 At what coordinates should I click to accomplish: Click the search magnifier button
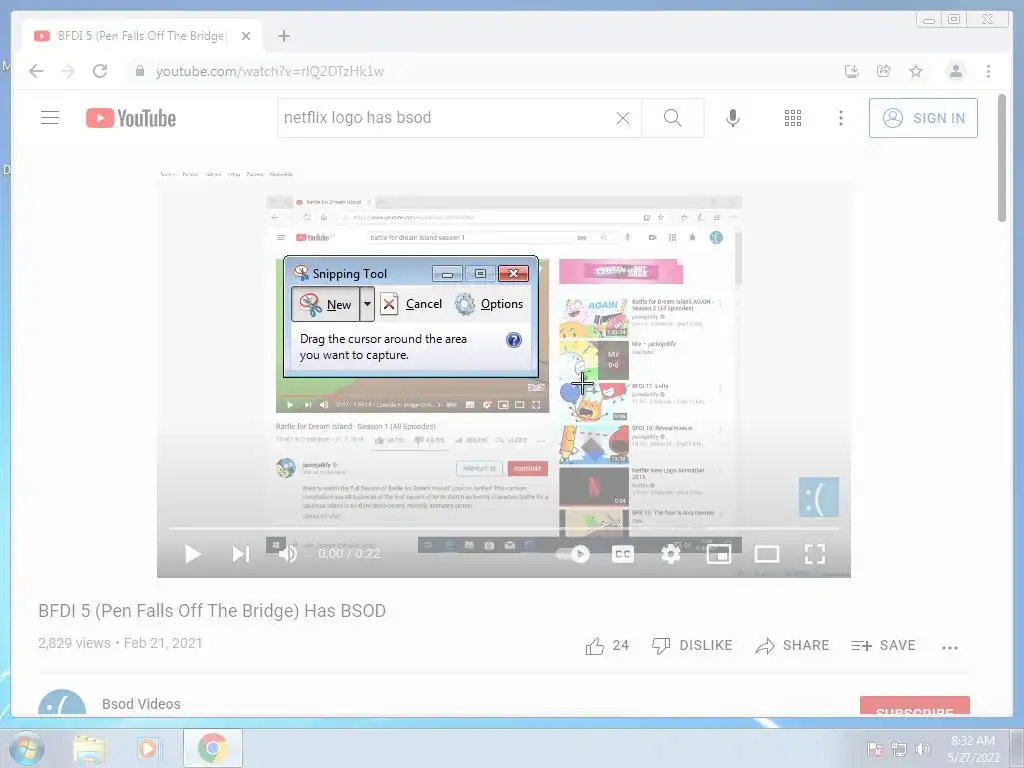(x=673, y=118)
